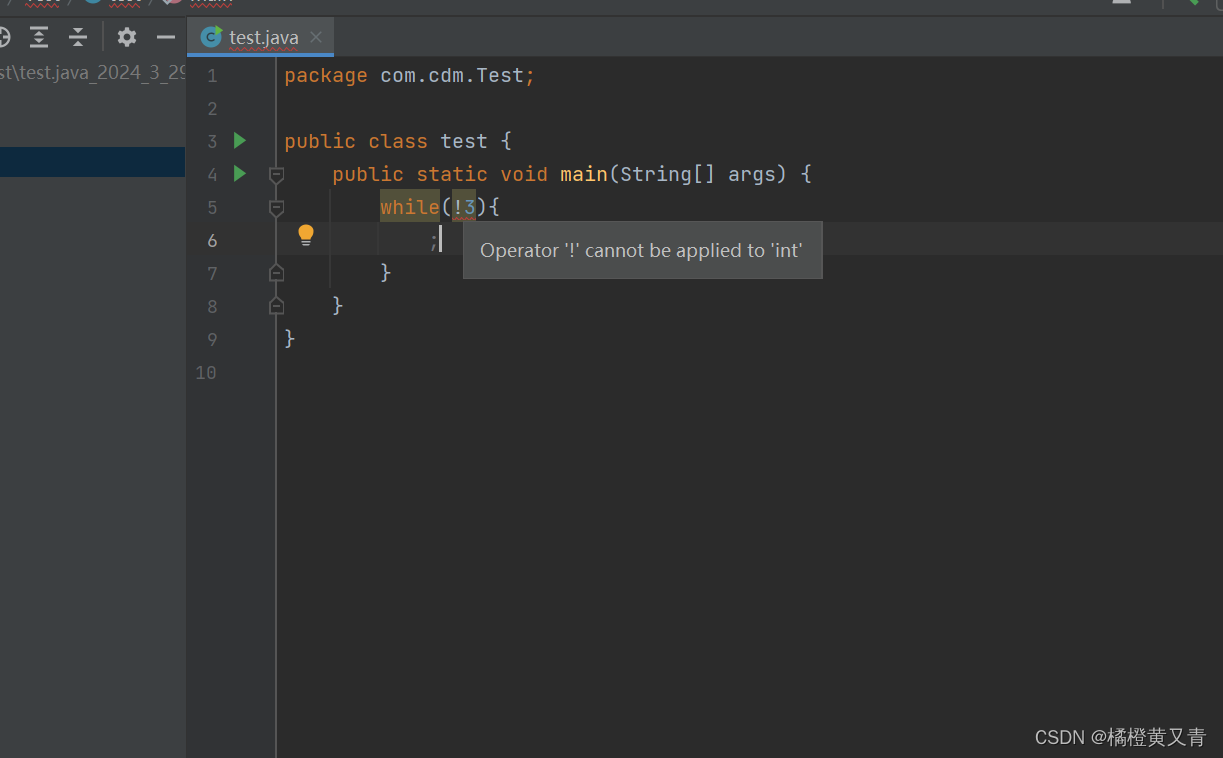The width and height of the screenshot is (1223, 758).
Task: Click the test.java_2024_3_29 path in Project panel
Action: [x=93, y=72]
